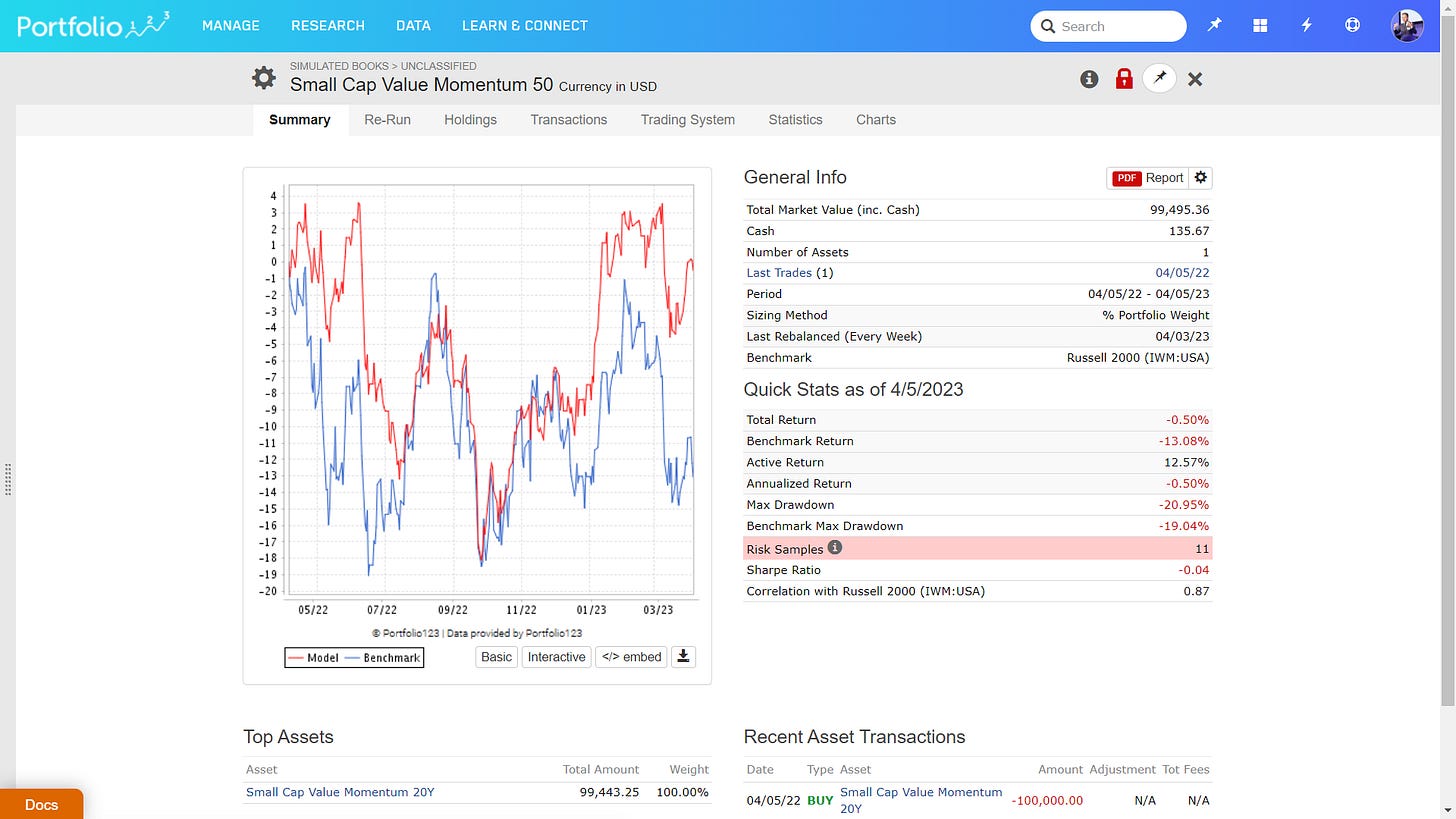Select the Interactive chart button
Image resolution: width=1456 pixels, height=819 pixels.
(x=557, y=657)
